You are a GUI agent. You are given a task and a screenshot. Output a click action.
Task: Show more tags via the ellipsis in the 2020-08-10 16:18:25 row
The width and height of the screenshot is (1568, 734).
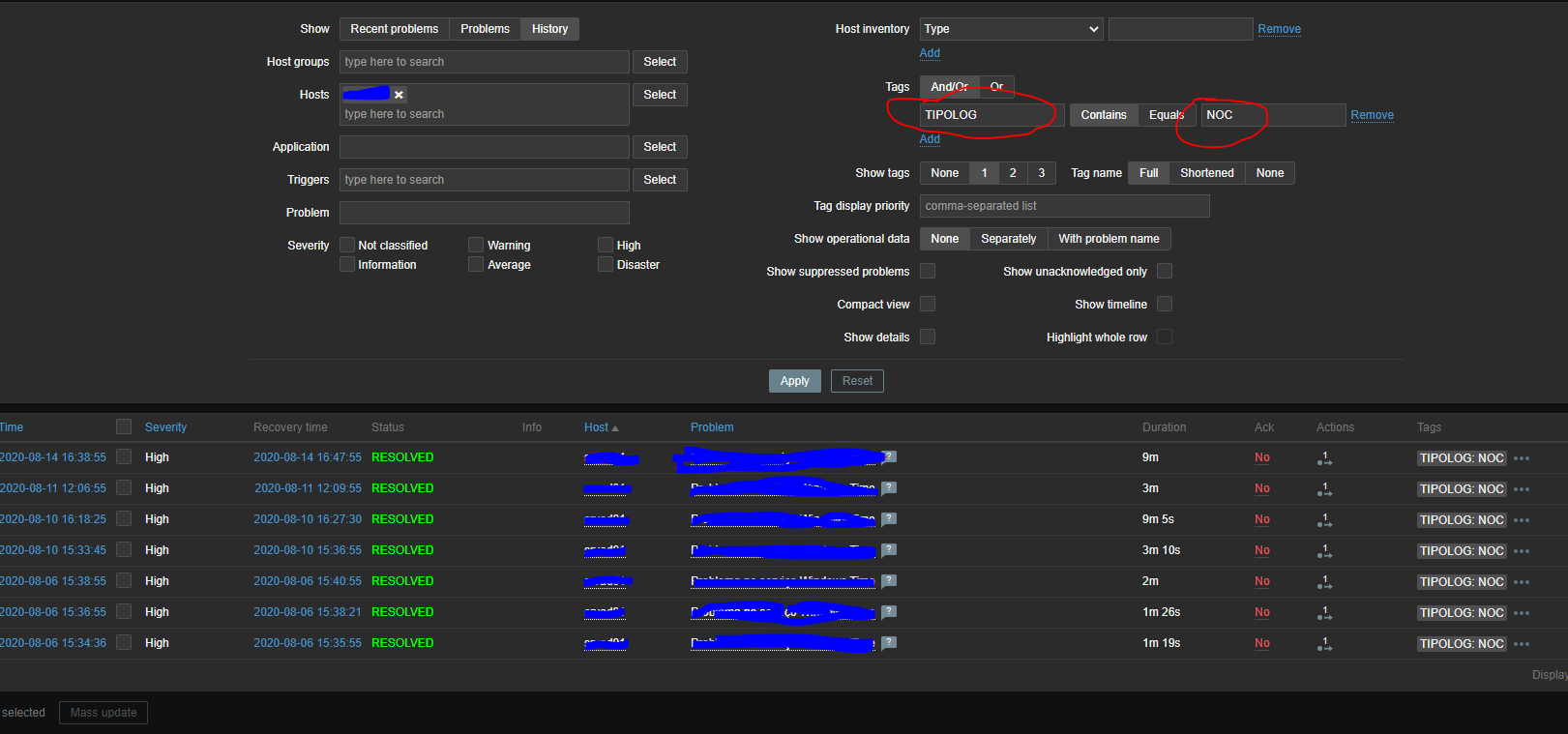tap(1522, 520)
